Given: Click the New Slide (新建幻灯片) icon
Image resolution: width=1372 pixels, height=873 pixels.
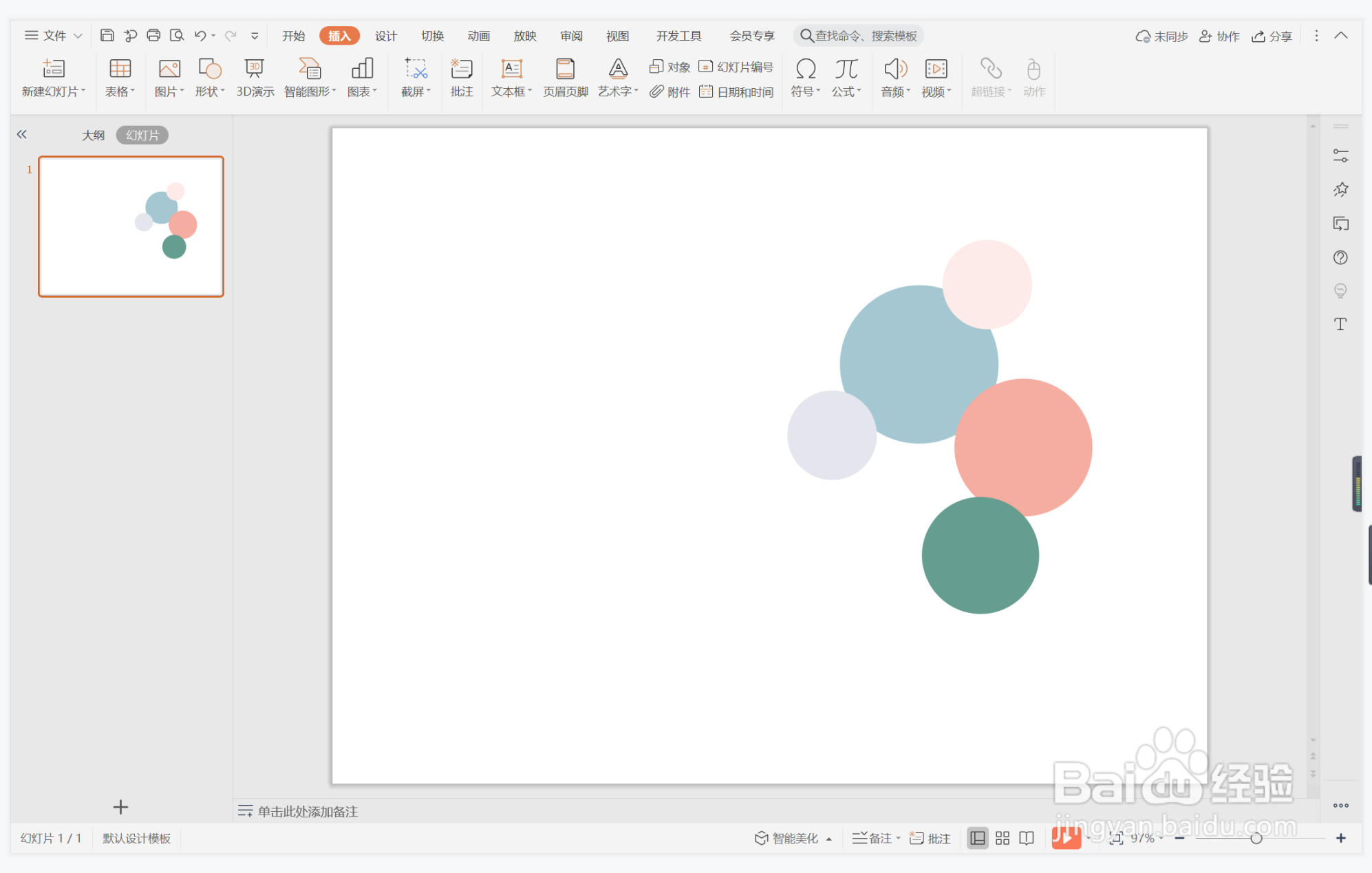Looking at the screenshot, I should (x=53, y=69).
